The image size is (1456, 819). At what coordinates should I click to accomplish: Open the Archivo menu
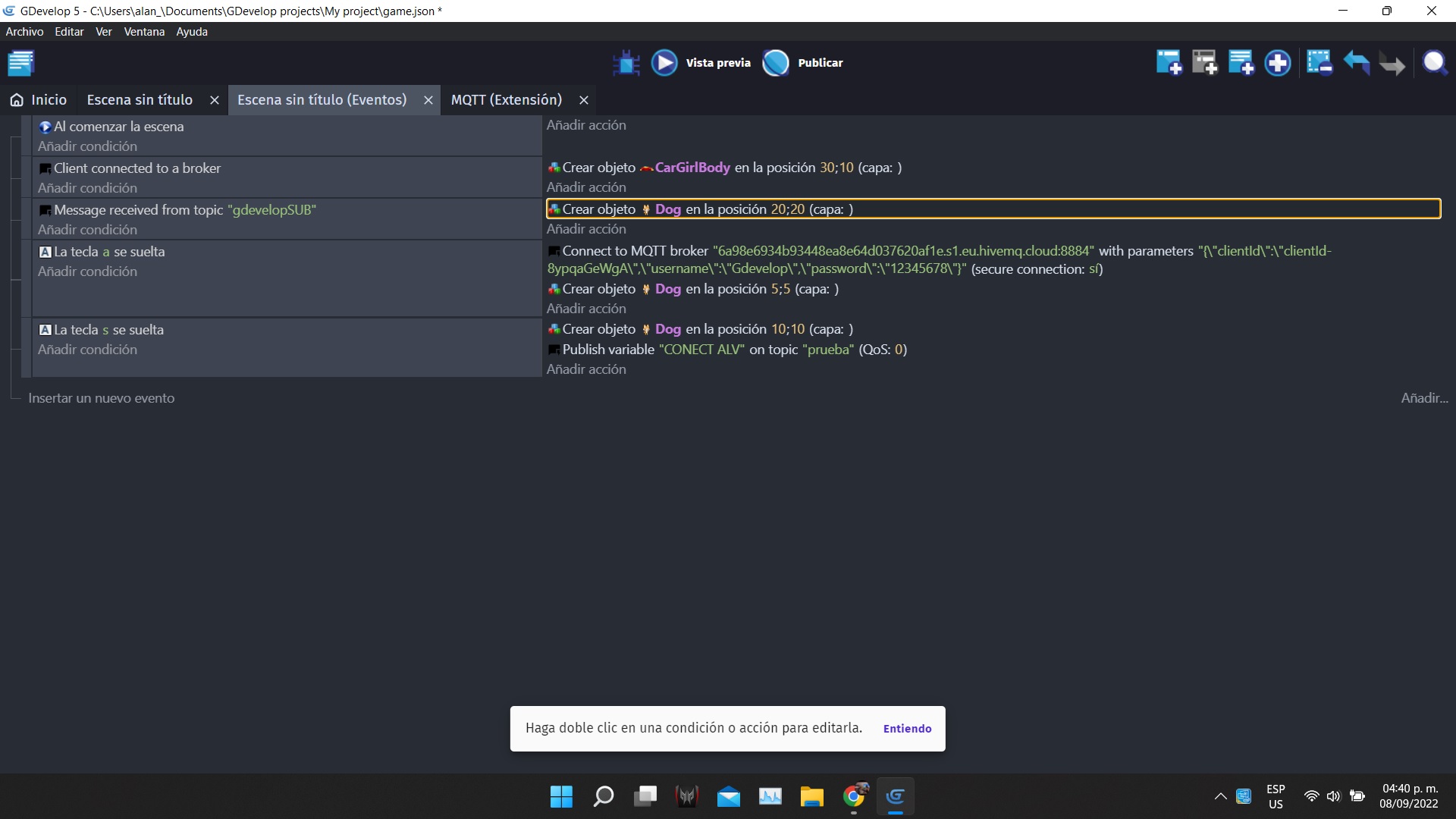pos(24,32)
